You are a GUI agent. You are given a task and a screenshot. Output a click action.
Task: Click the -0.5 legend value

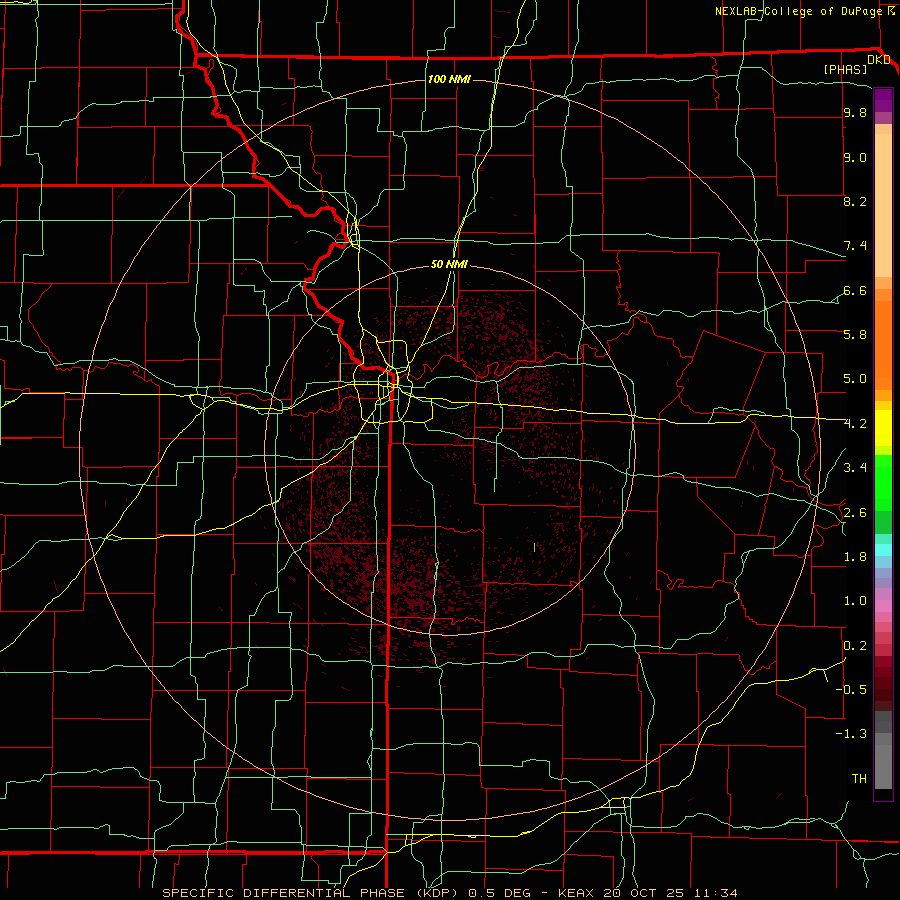tap(851, 689)
